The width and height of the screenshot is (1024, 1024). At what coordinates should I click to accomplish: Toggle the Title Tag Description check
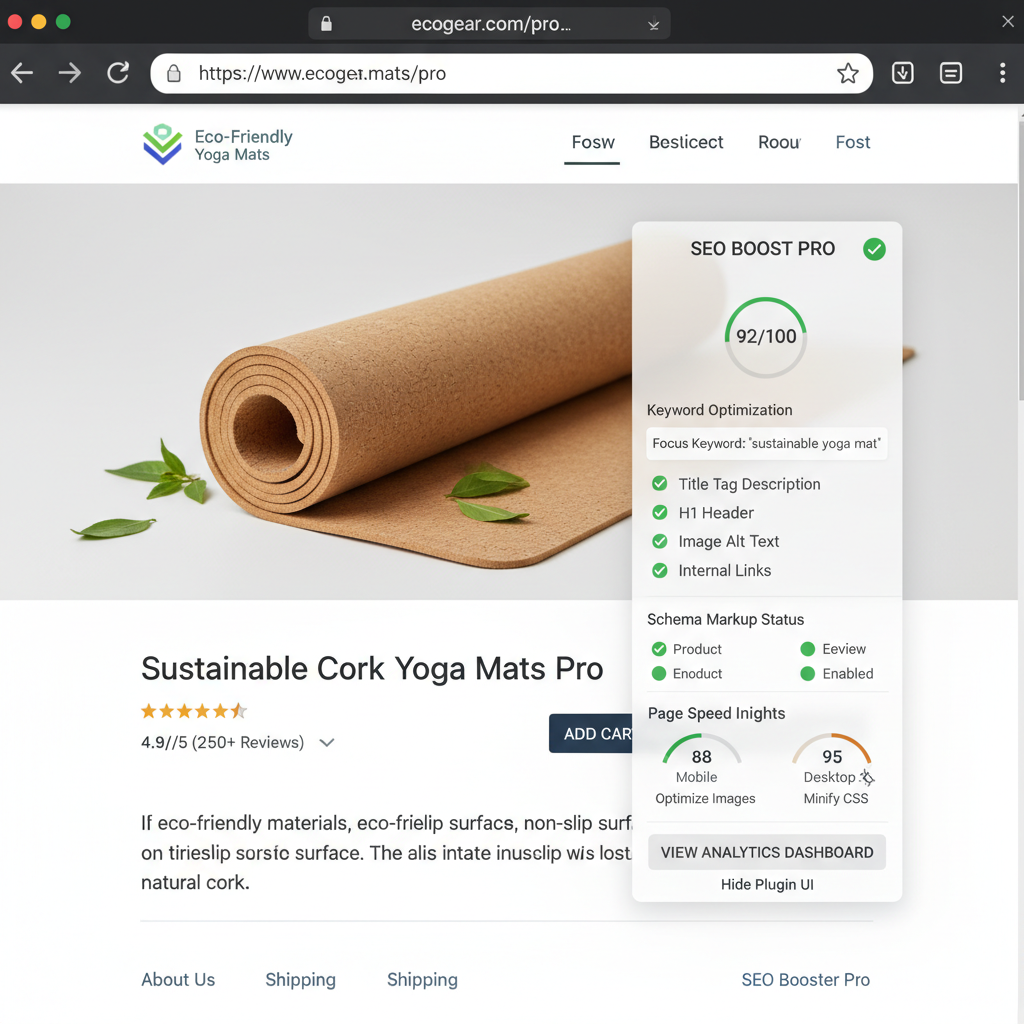tap(660, 483)
